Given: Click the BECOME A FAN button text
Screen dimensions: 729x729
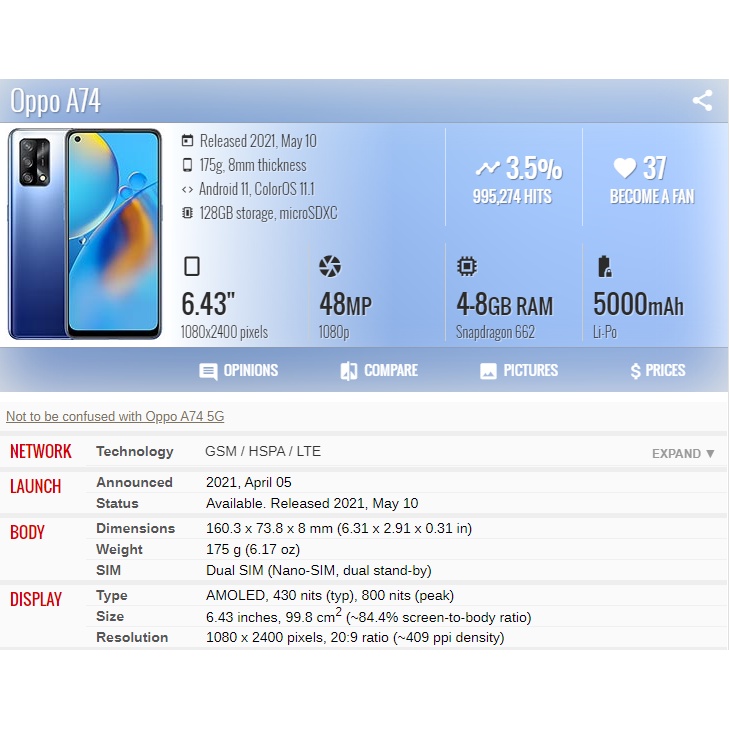Looking at the screenshot, I should [x=652, y=196].
